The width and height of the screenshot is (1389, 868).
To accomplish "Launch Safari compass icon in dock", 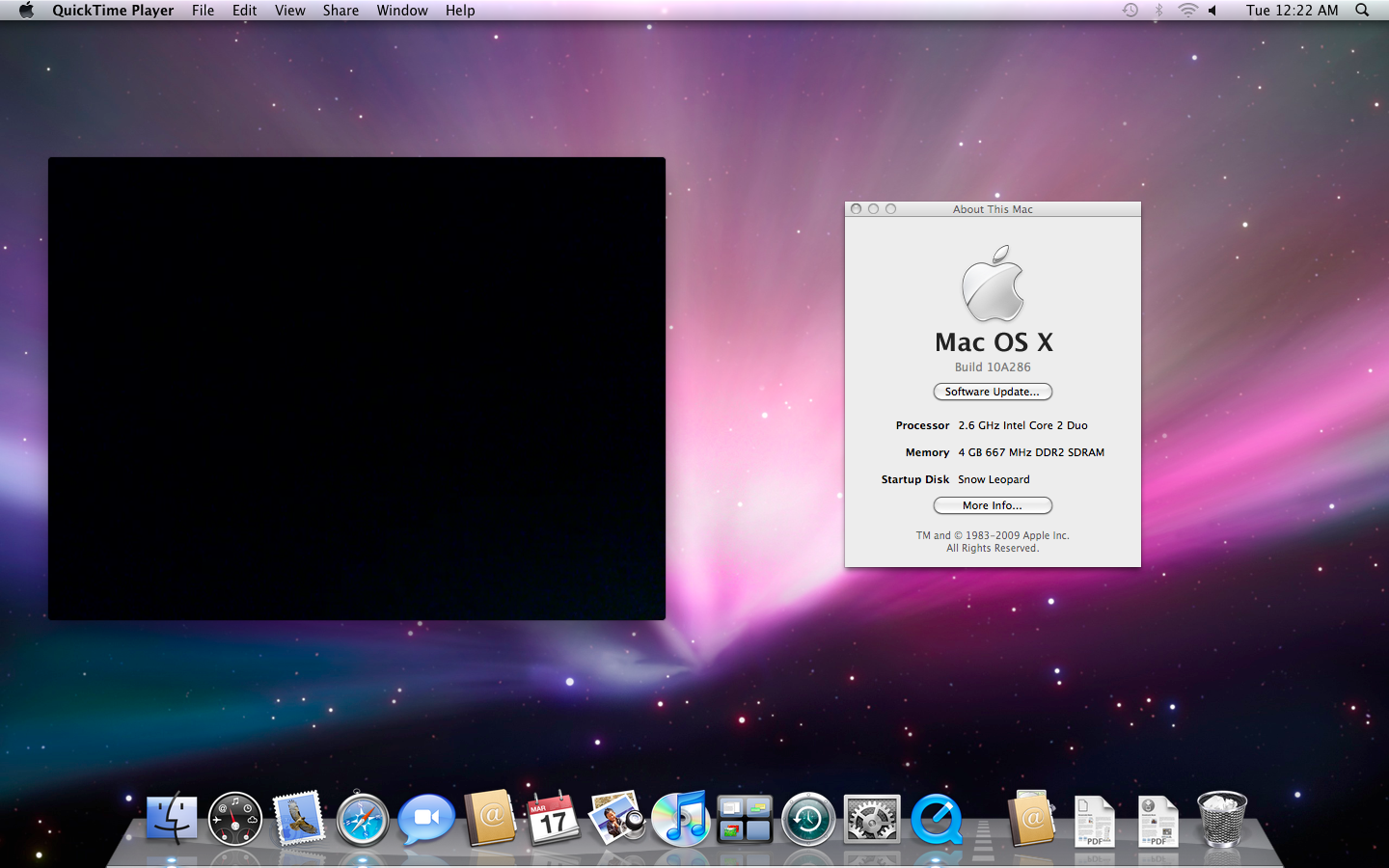I will tap(363, 819).
